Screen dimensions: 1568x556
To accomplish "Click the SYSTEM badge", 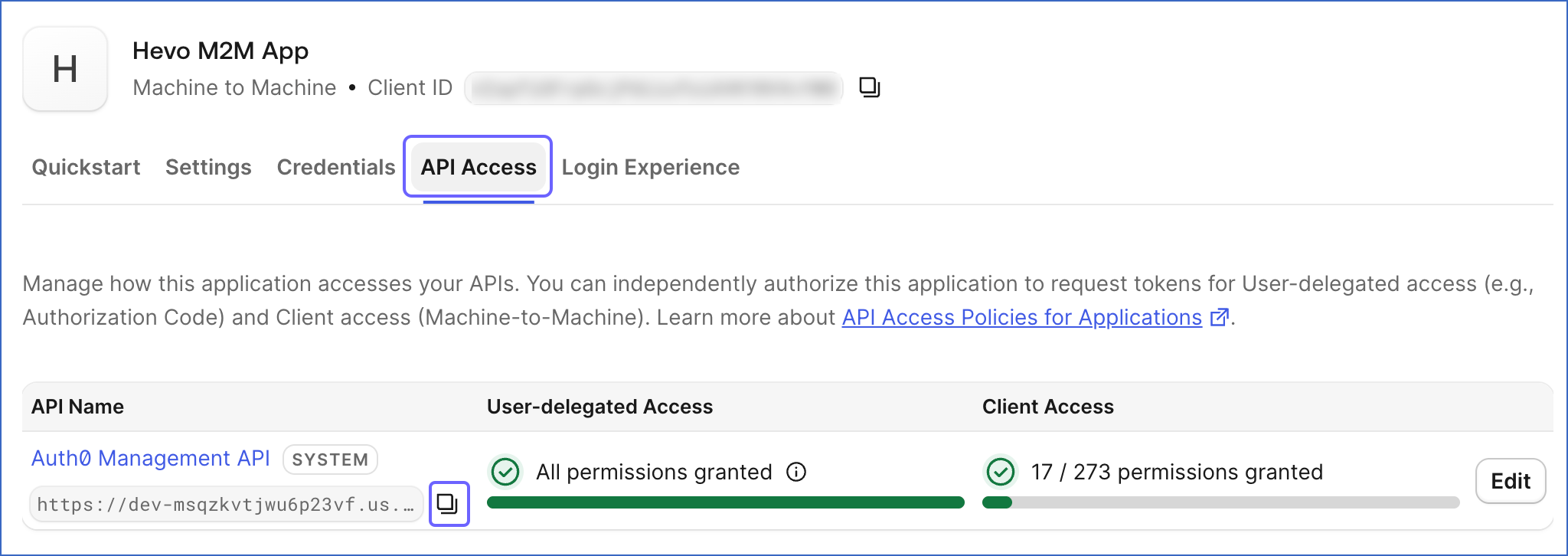I will pos(330,460).
